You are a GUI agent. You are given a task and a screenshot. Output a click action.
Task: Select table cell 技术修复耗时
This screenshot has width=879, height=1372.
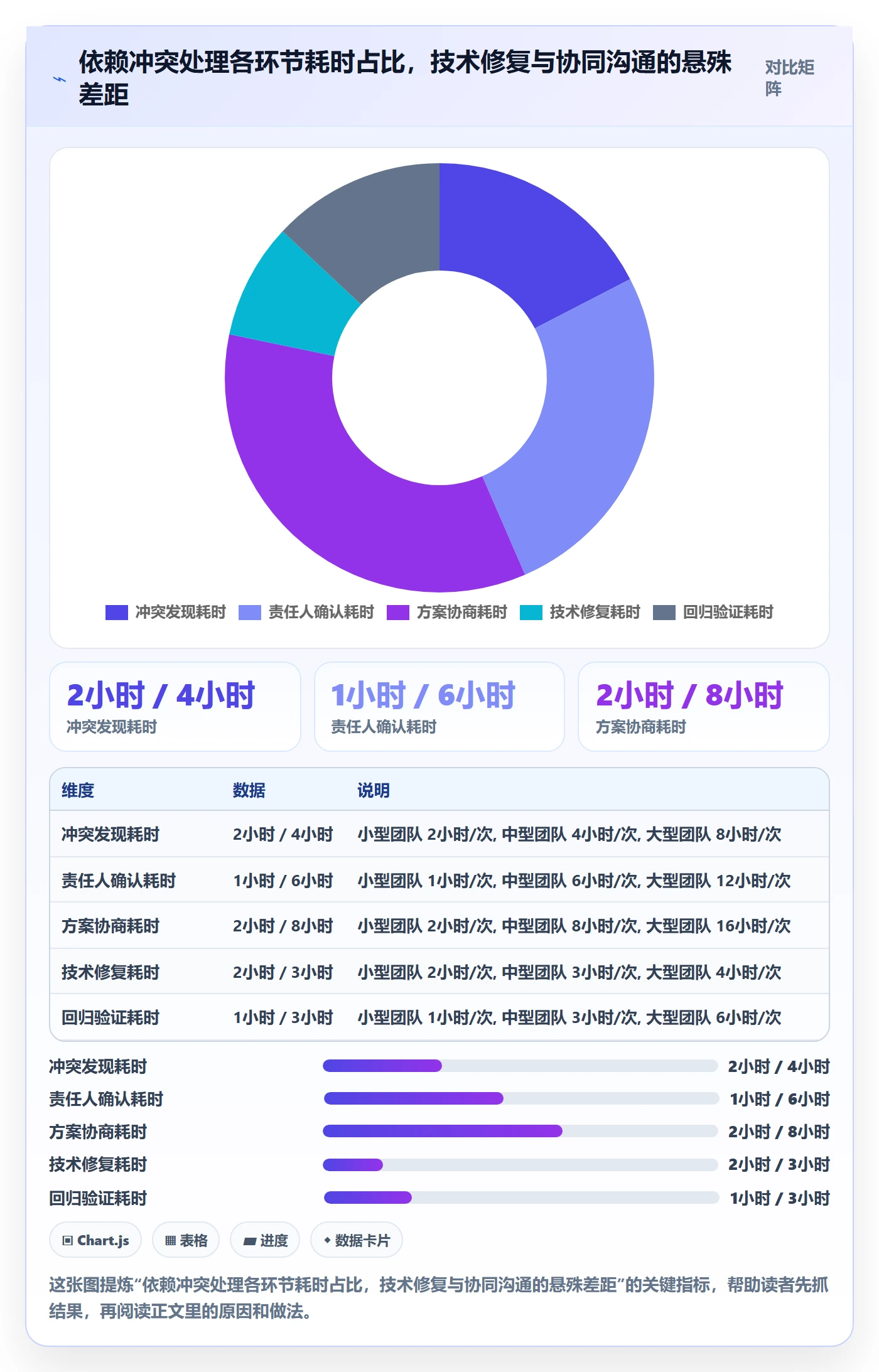tap(111, 972)
